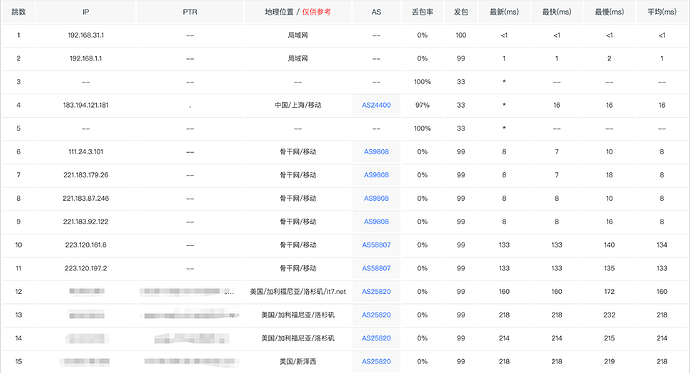
Task: Select the IP cell 192.168.31.1
Action: 86,35
